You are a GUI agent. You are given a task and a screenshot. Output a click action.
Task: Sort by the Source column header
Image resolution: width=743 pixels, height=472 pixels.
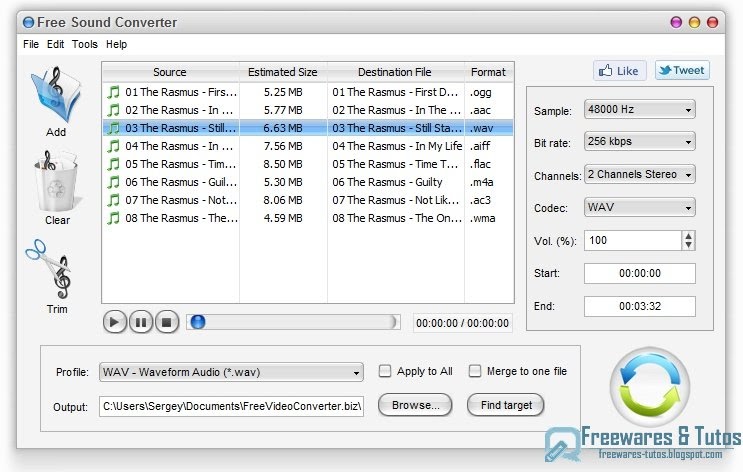(170, 72)
